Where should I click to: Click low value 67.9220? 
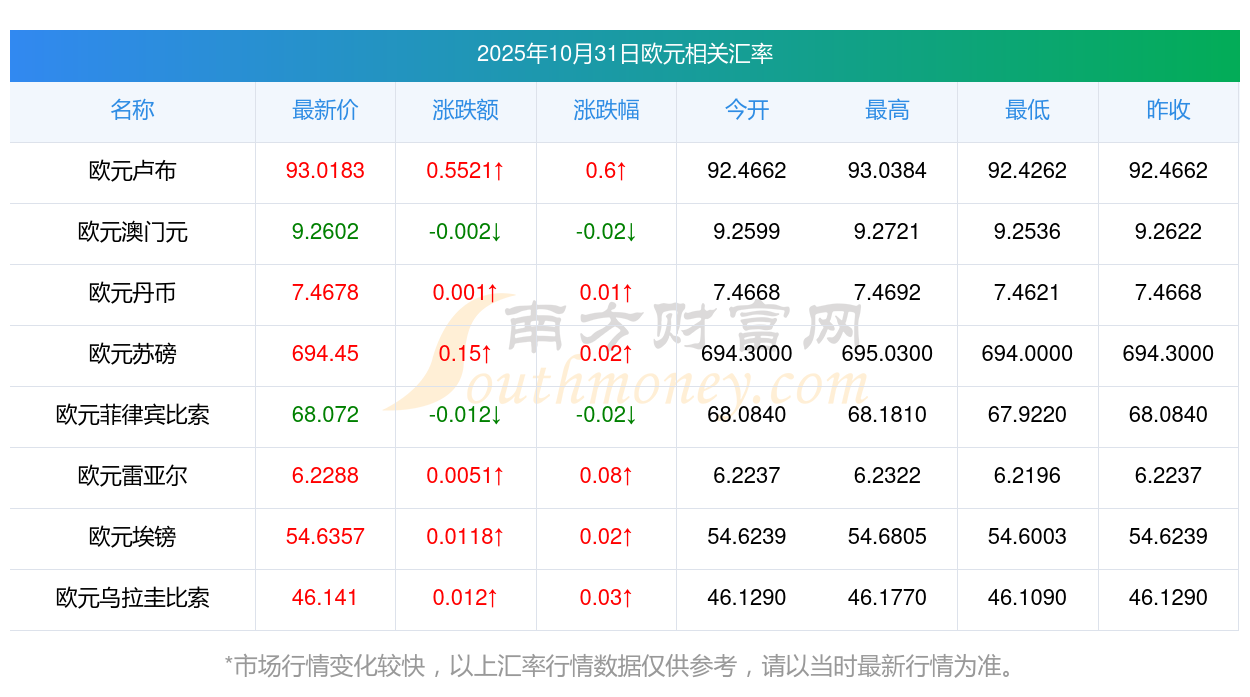pyautogui.click(x=1028, y=415)
